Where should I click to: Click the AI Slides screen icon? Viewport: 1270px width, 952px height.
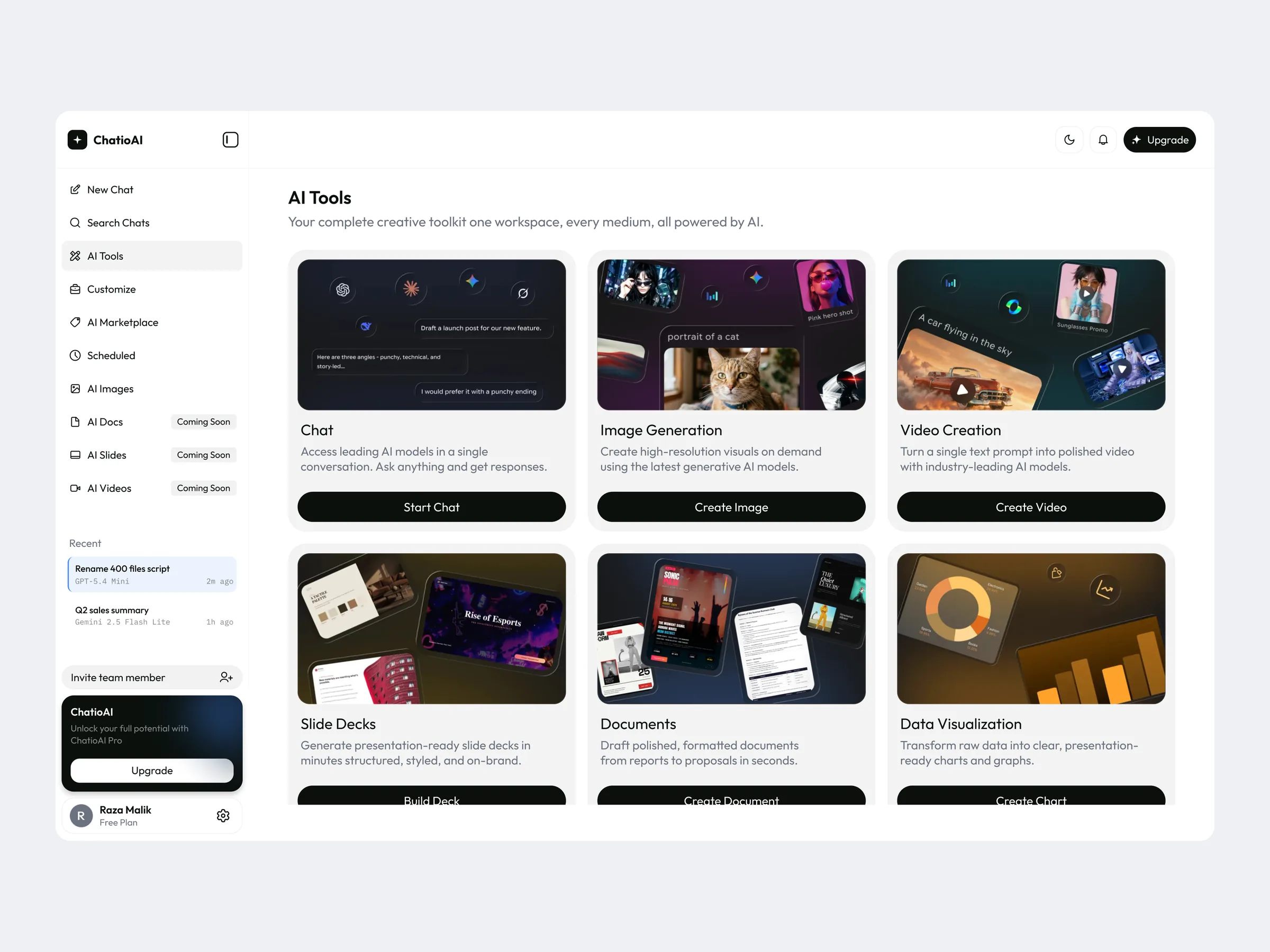tap(75, 455)
